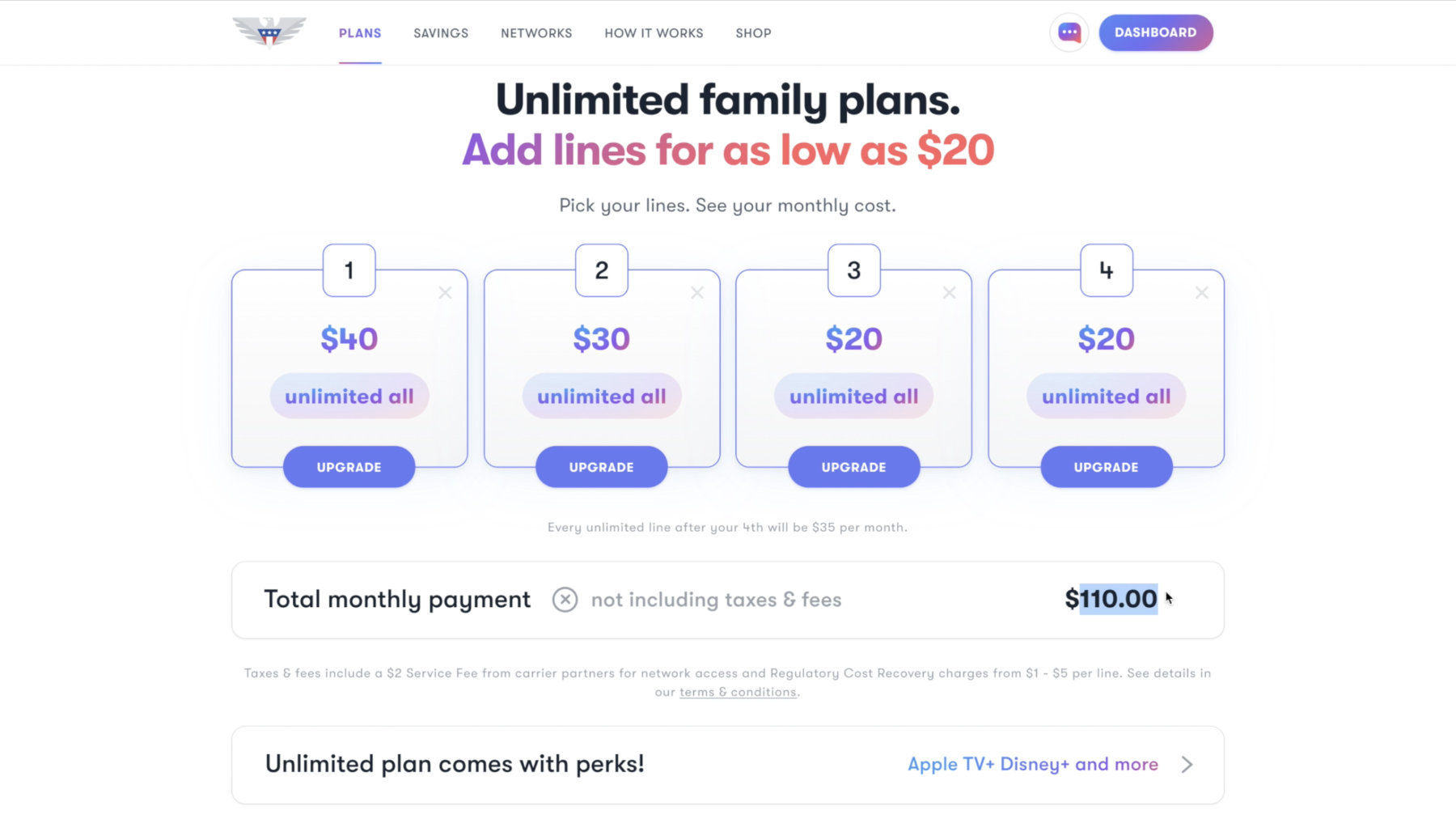1456x819 pixels.
Task: Visit the Shop section
Action: (x=753, y=33)
